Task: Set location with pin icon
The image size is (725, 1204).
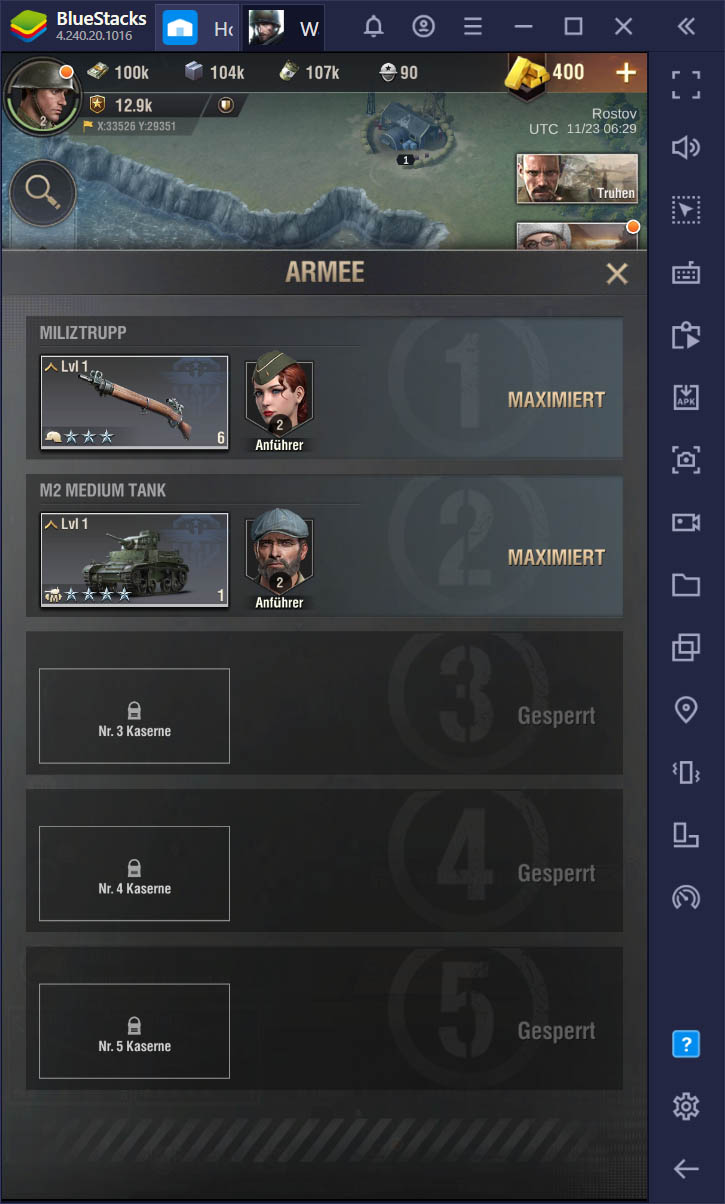Action: point(686,710)
